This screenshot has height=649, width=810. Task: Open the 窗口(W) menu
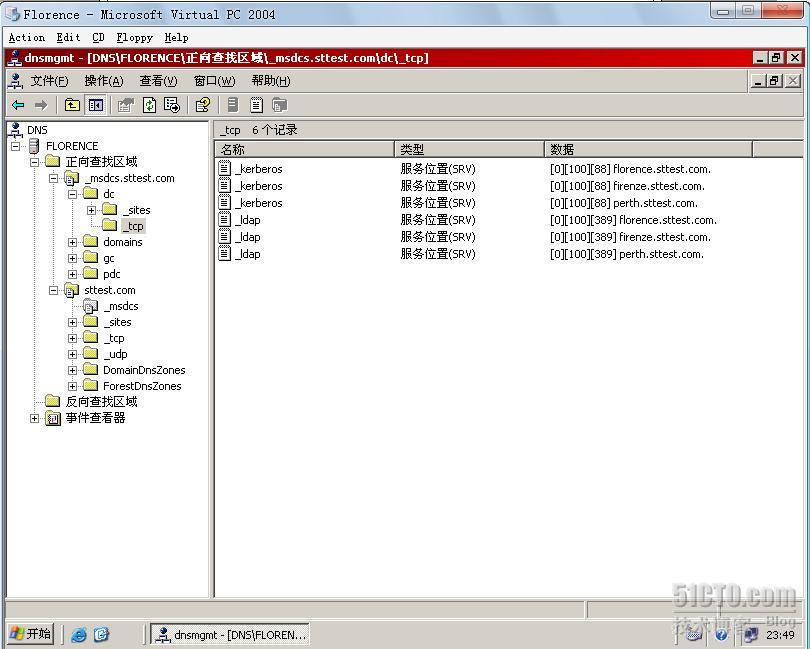214,81
